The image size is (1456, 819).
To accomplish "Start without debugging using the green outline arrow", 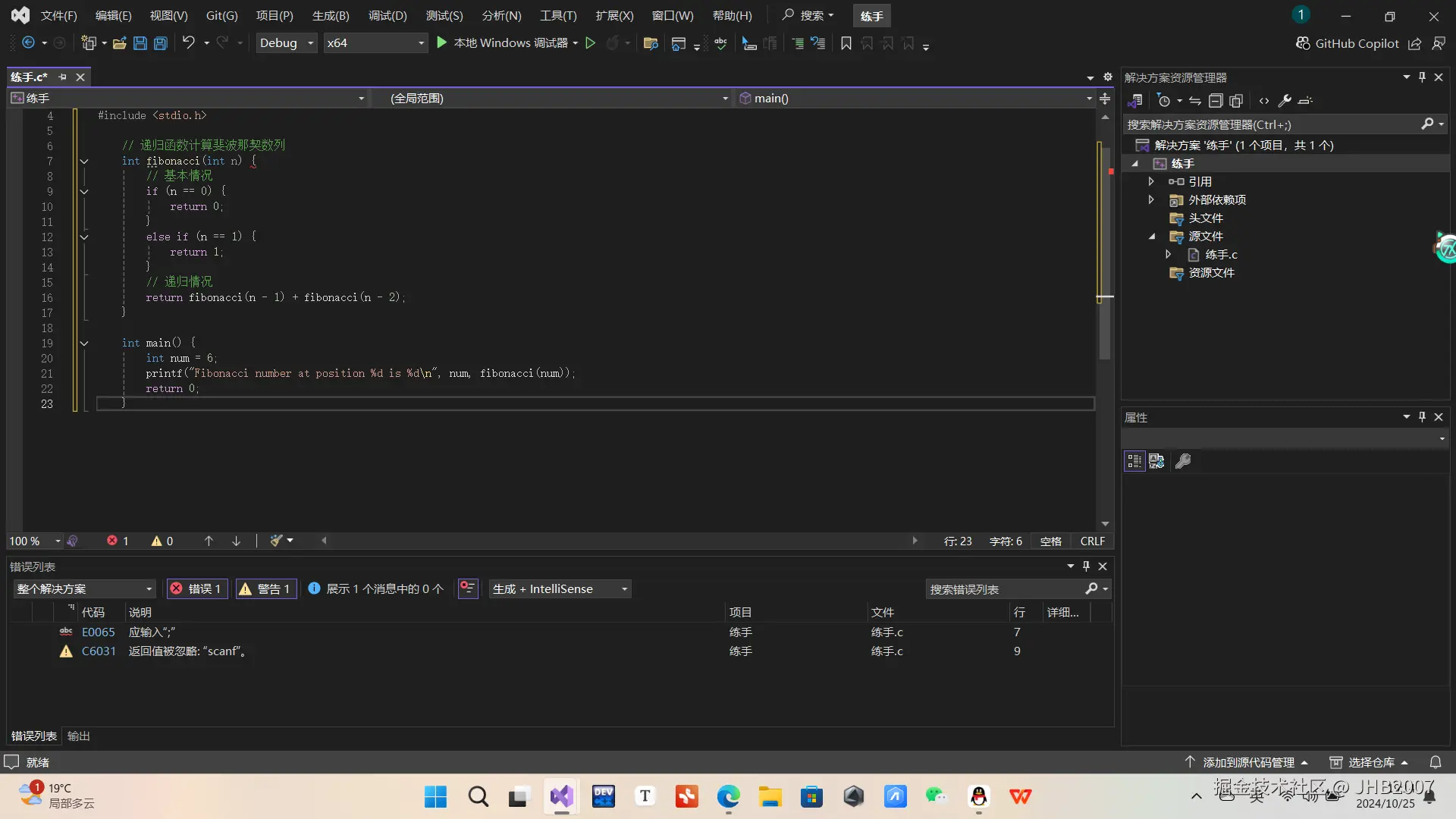I will pyautogui.click(x=590, y=43).
